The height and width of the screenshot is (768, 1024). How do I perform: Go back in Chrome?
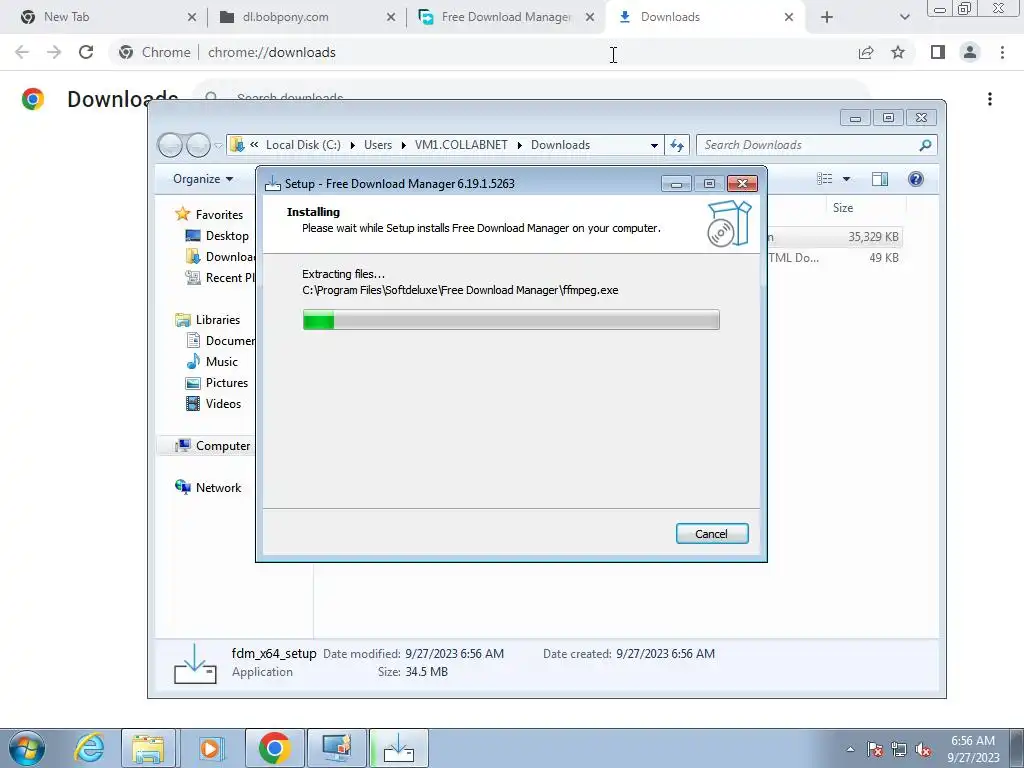[22, 52]
